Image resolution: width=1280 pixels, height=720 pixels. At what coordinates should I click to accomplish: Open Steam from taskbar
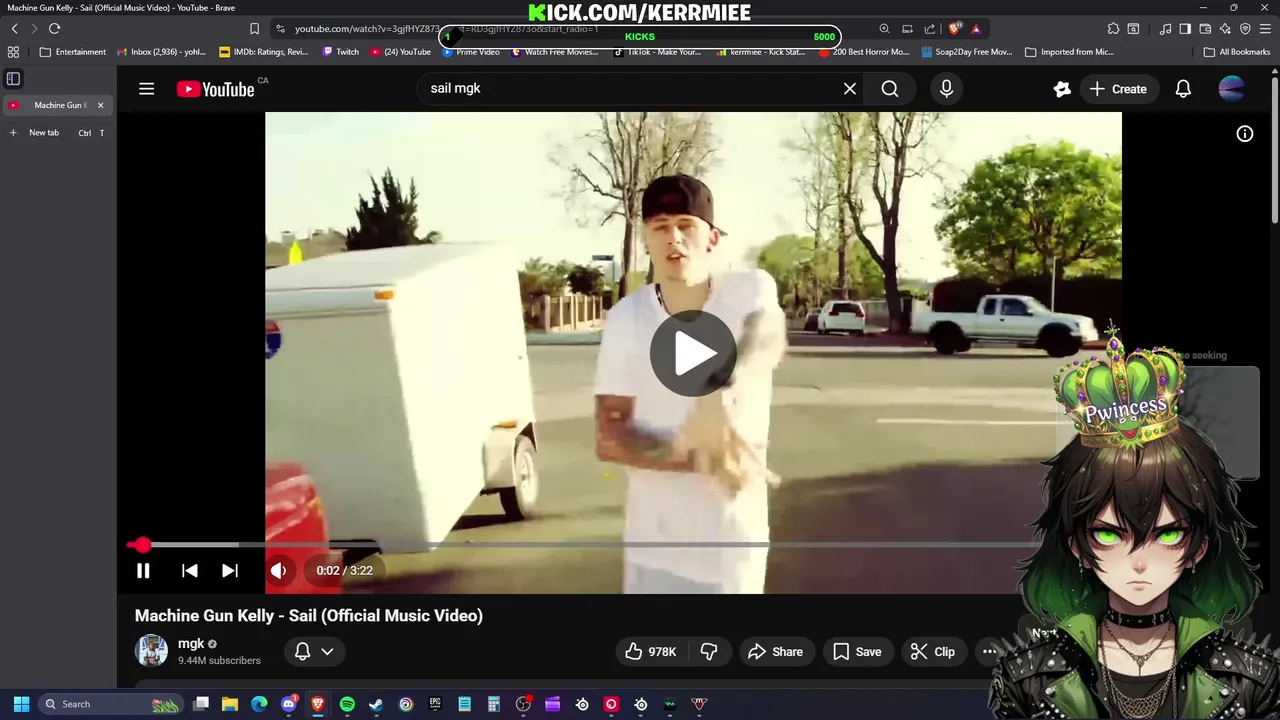[x=376, y=704]
